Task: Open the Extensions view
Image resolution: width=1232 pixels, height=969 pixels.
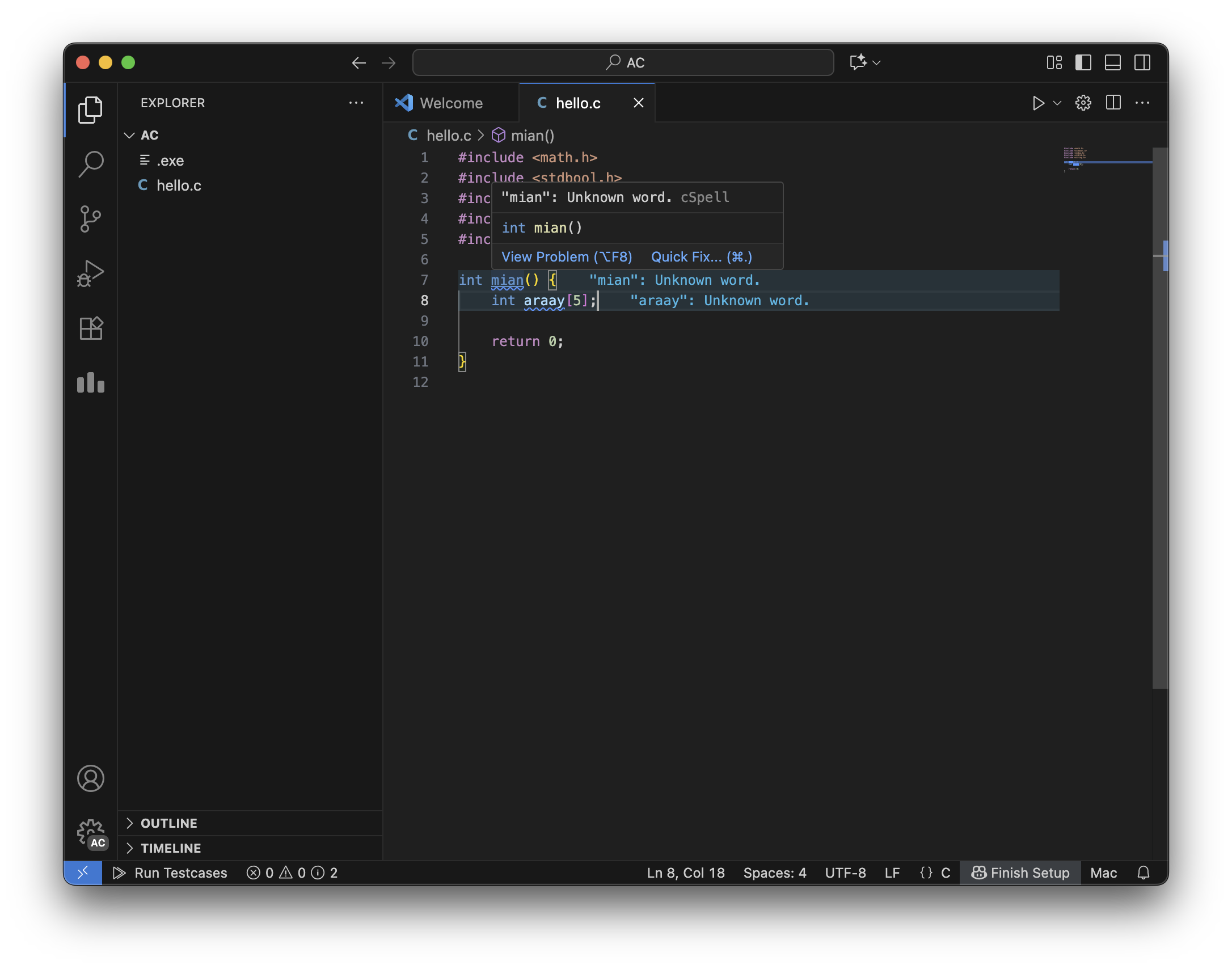Action: 91,328
